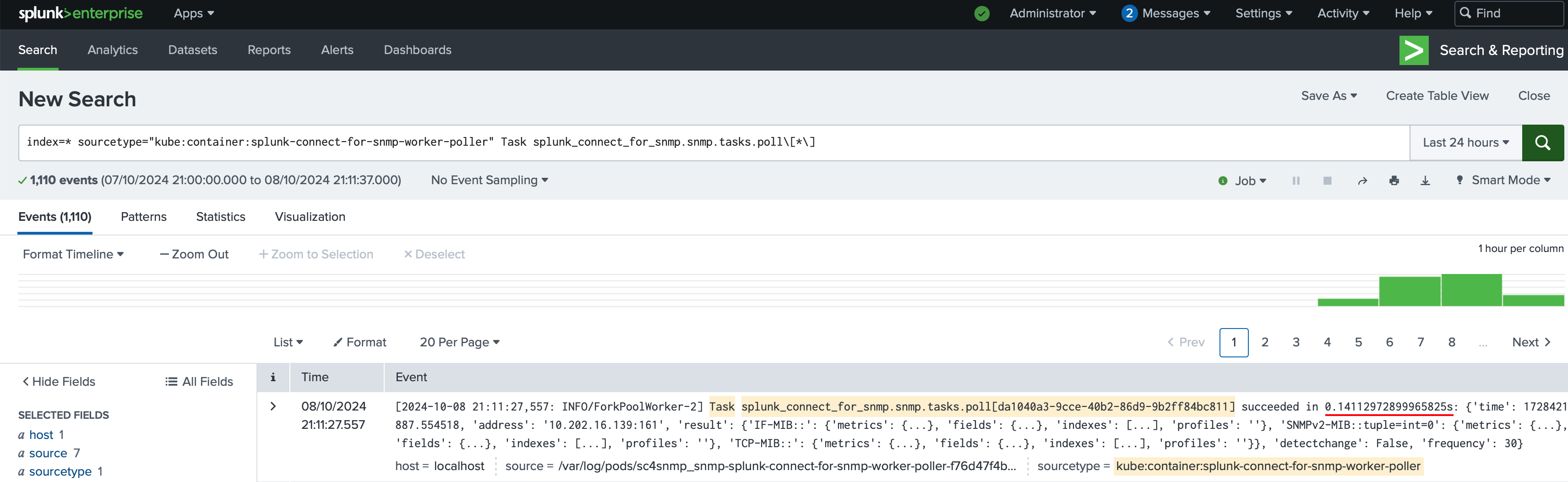Click the Search & Reporting app icon
Image resolution: width=1568 pixels, height=482 pixels.
tap(1413, 50)
